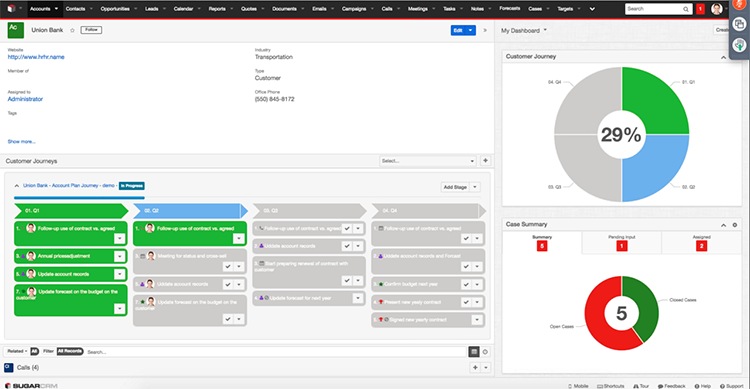Open Case Summary gear settings
Image resolution: width=750 pixels, height=389 pixels.
coord(735,225)
